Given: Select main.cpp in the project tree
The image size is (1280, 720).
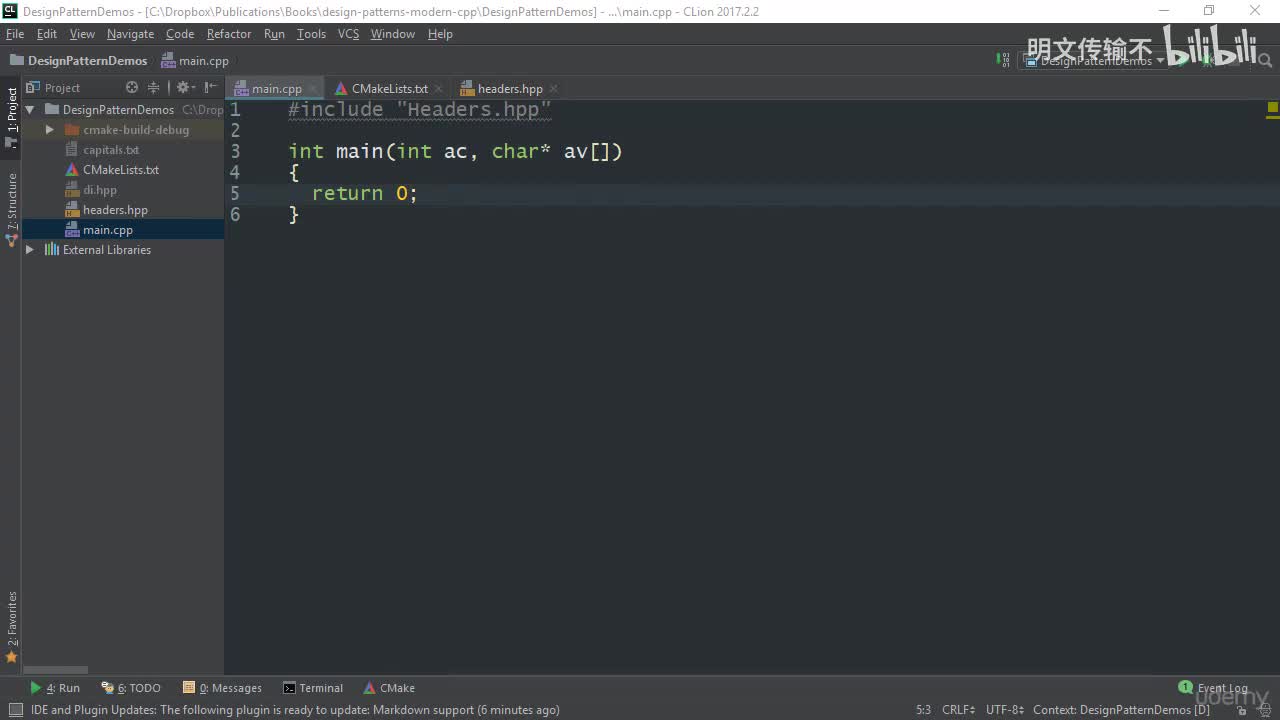Looking at the screenshot, I should (108, 230).
